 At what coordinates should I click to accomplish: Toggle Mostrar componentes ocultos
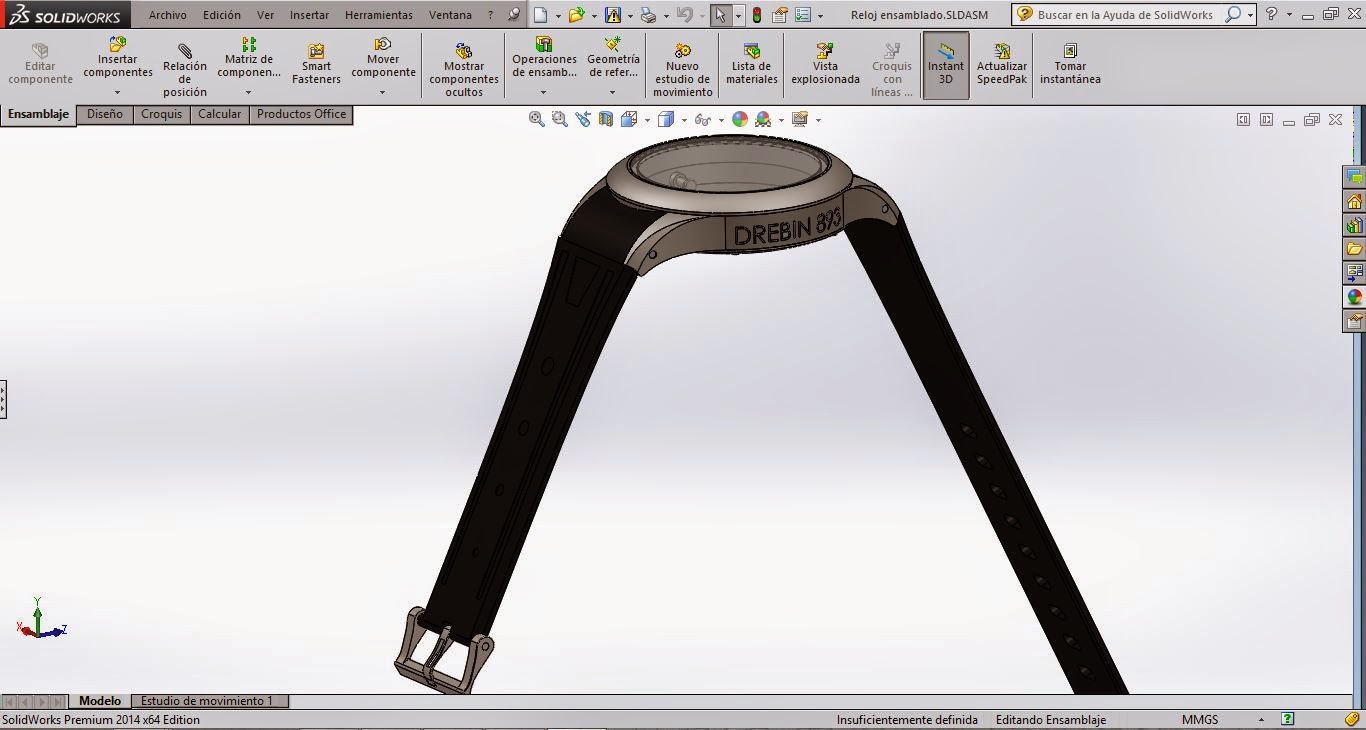(463, 63)
